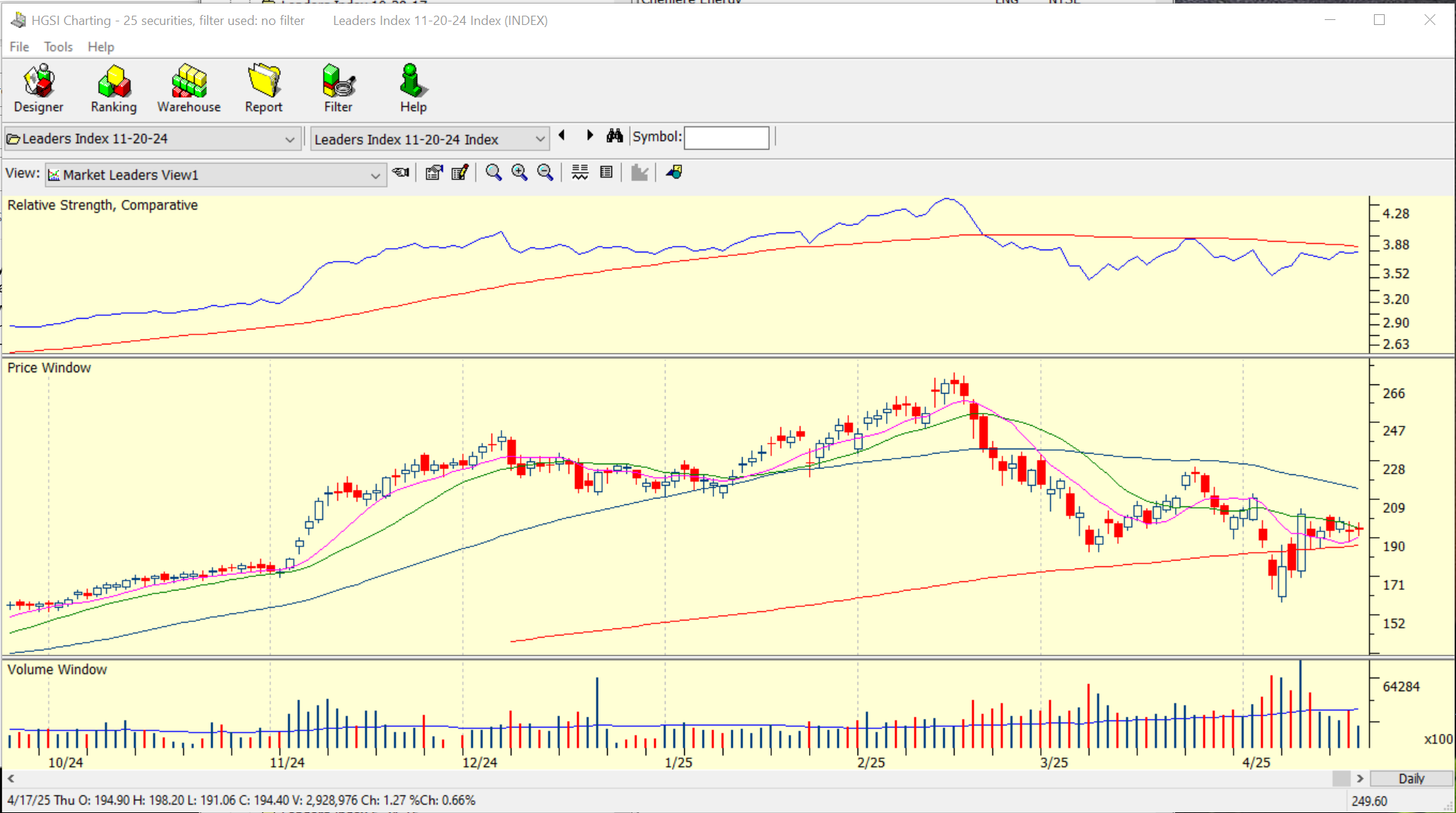The width and height of the screenshot is (1456, 813).
Task: Zoom in on the chart
Action: (x=519, y=173)
